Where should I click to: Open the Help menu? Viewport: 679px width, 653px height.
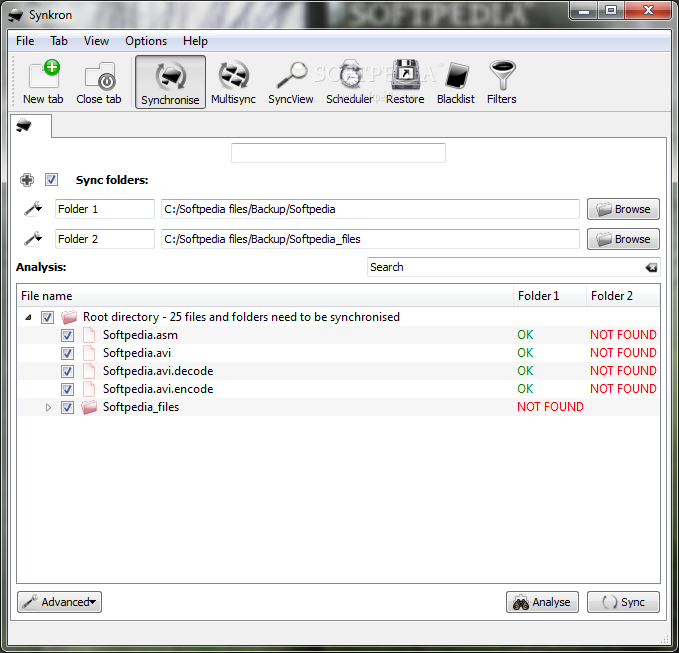[195, 41]
